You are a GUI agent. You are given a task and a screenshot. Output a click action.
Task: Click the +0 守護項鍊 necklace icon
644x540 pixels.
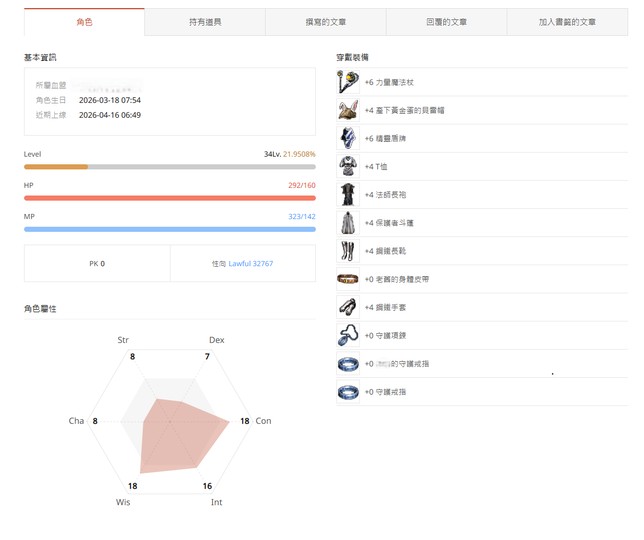coord(347,335)
